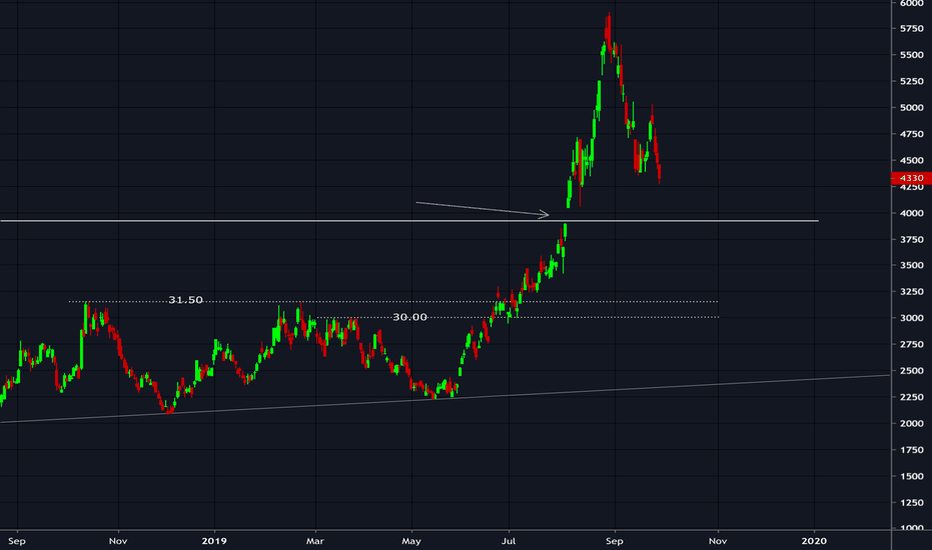Click the 3250 price axis label
Screen dimensions: 932x550
912,292
